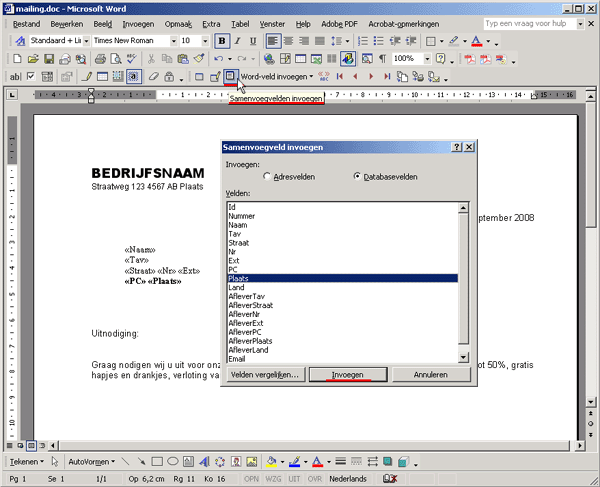Select the Databasevelden radio button
600x487 pixels.
point(357,177)
